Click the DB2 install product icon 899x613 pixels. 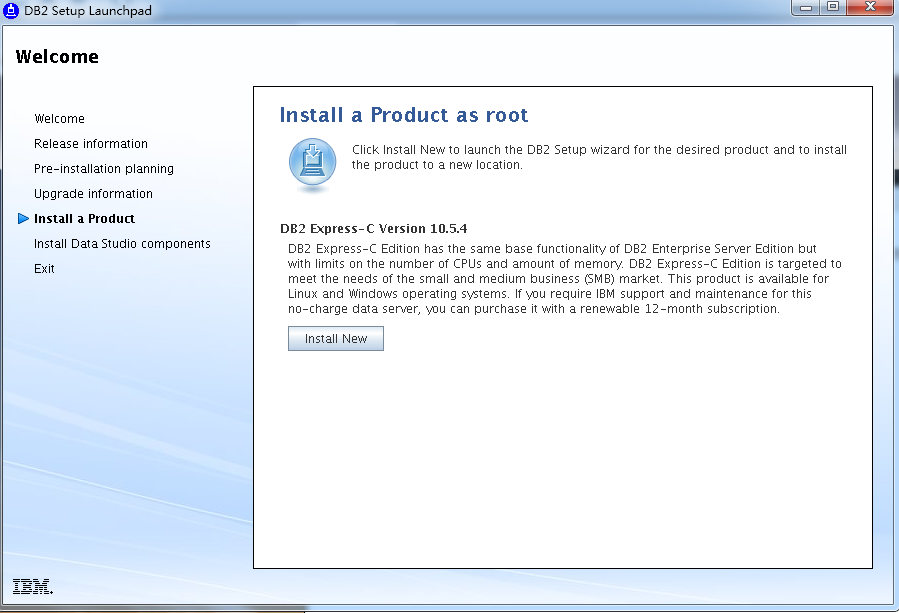pyautogui.click(x=312, y=163)
